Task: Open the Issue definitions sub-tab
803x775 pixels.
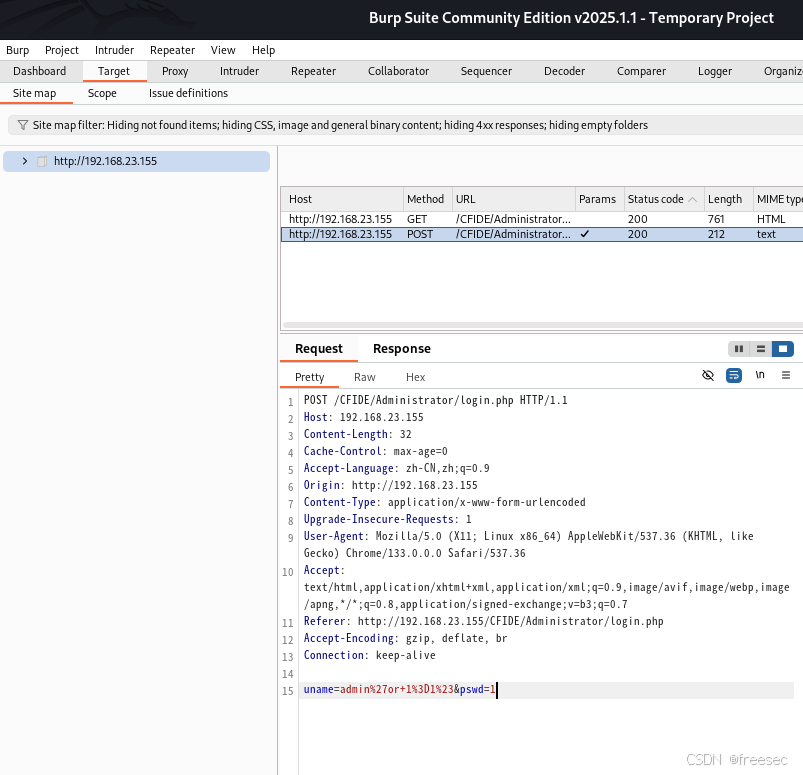Action: [x=188, y=93]
